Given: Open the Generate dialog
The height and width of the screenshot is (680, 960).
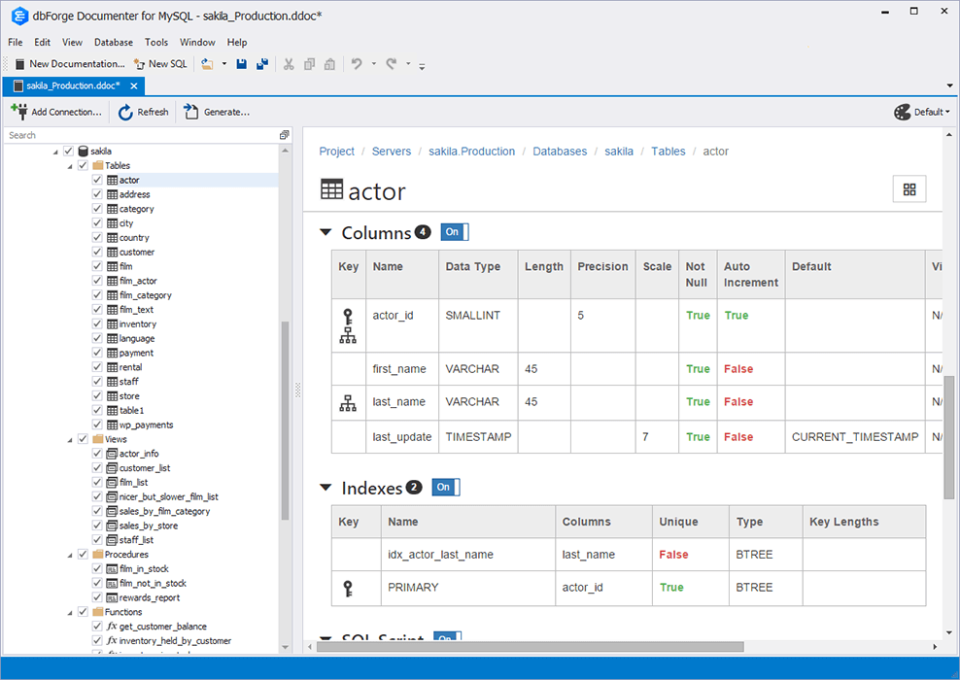Looking at the screenshot, I should pos(216,112).
